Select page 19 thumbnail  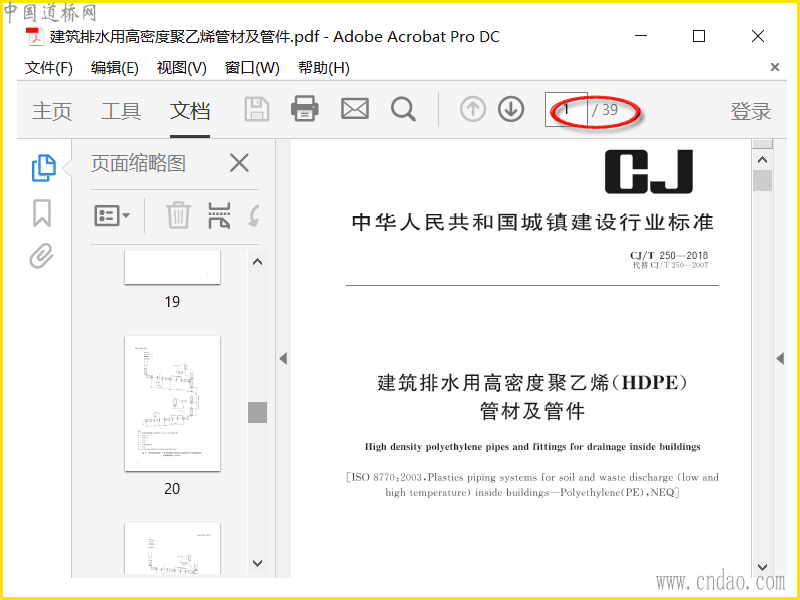172,267
